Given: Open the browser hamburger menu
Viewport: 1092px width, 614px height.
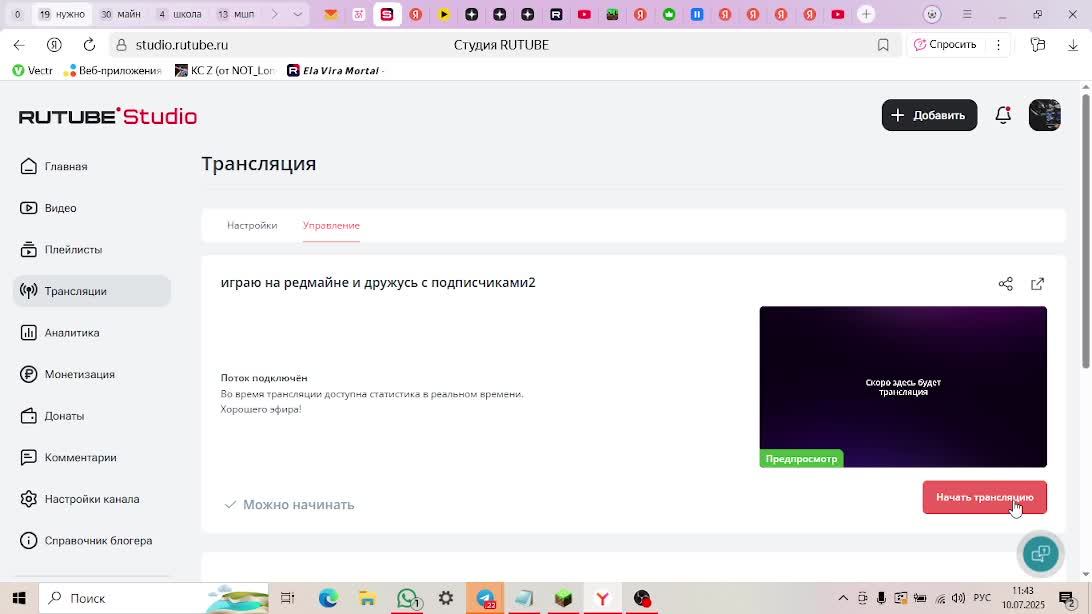Looking at the screenshot, I should pyautogui.click(x=967, y=14).
